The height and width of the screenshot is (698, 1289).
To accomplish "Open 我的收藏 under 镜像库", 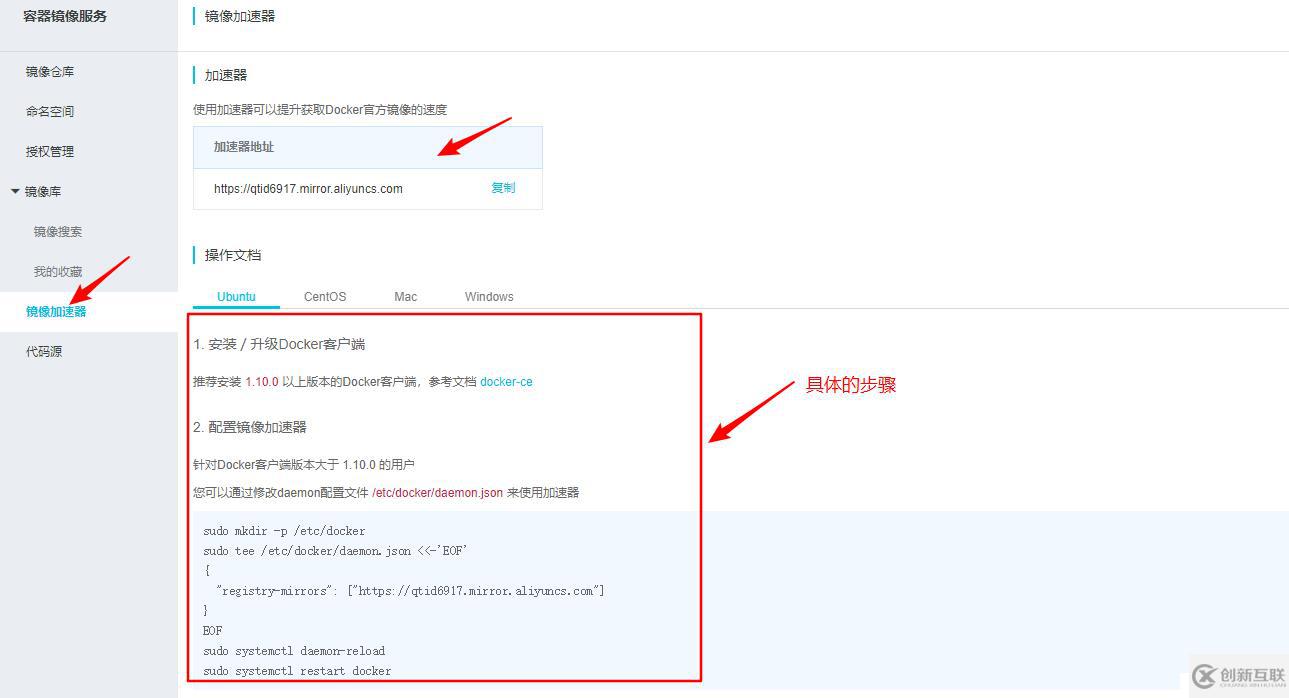I will point(58,272).
